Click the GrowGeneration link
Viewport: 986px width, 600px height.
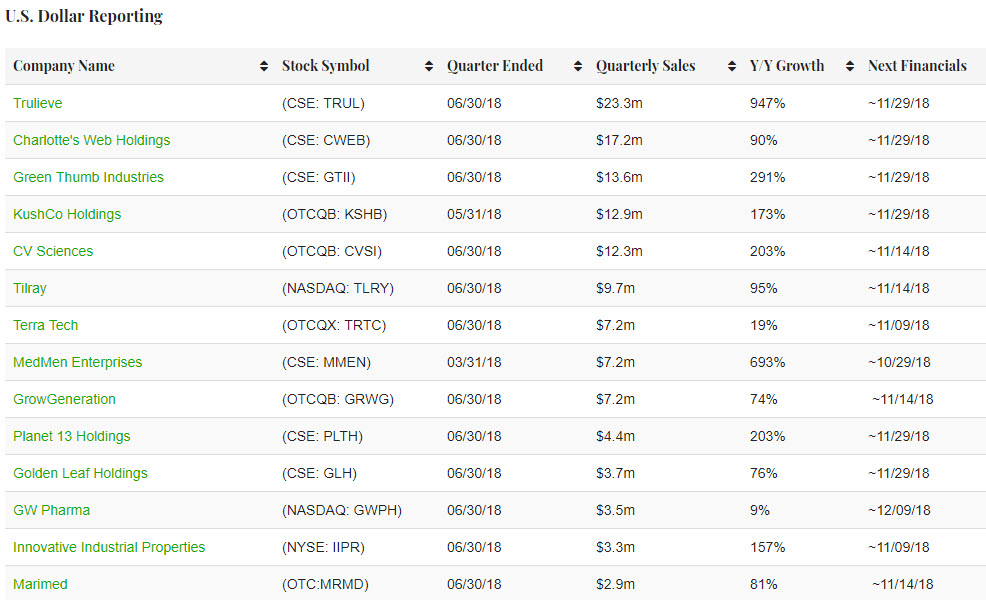[64, 399]
